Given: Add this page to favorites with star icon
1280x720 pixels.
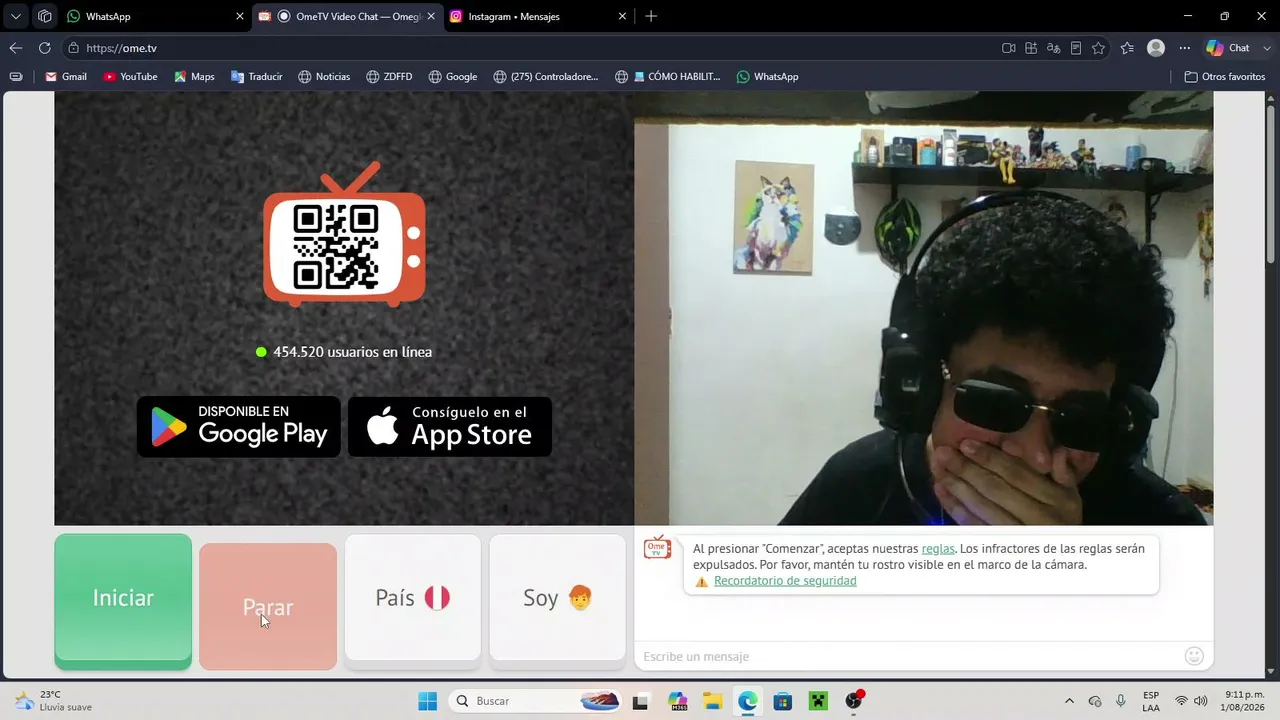Looking at the screenshot, I should pos(1098,48).
